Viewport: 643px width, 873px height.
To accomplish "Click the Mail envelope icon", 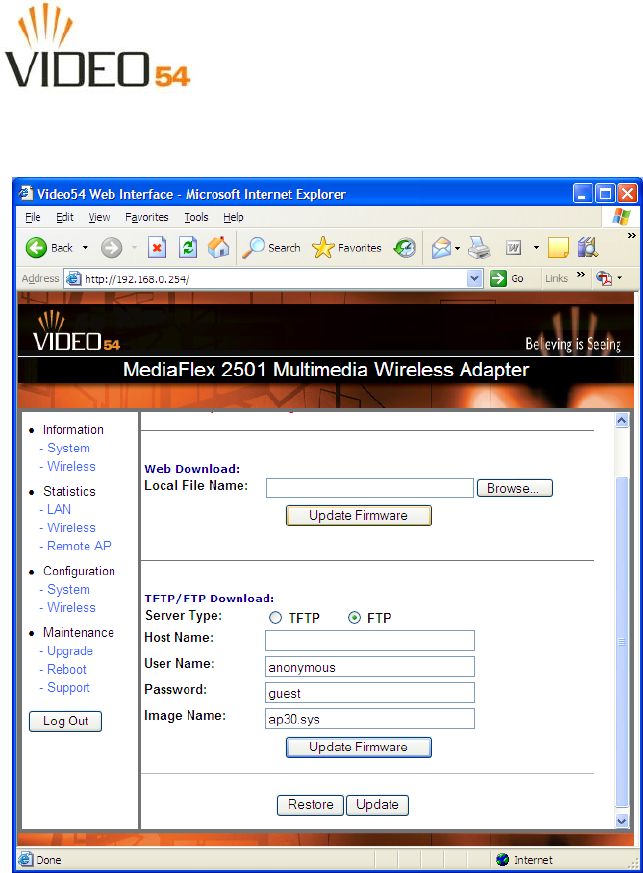I will pyautogui.click(x=441, y=248).
